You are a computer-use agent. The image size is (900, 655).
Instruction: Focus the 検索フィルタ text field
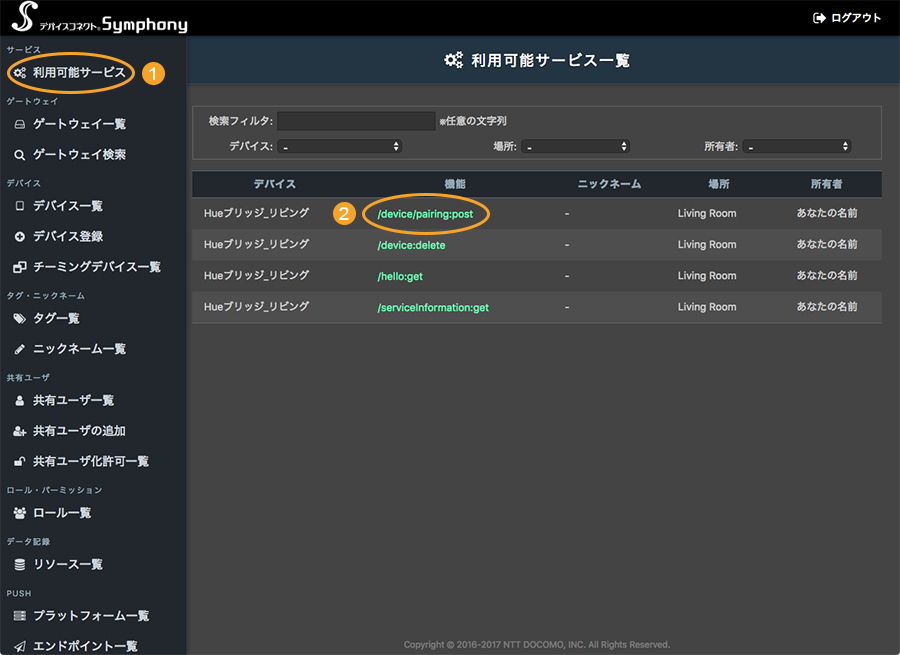click(x=356, y=121)
